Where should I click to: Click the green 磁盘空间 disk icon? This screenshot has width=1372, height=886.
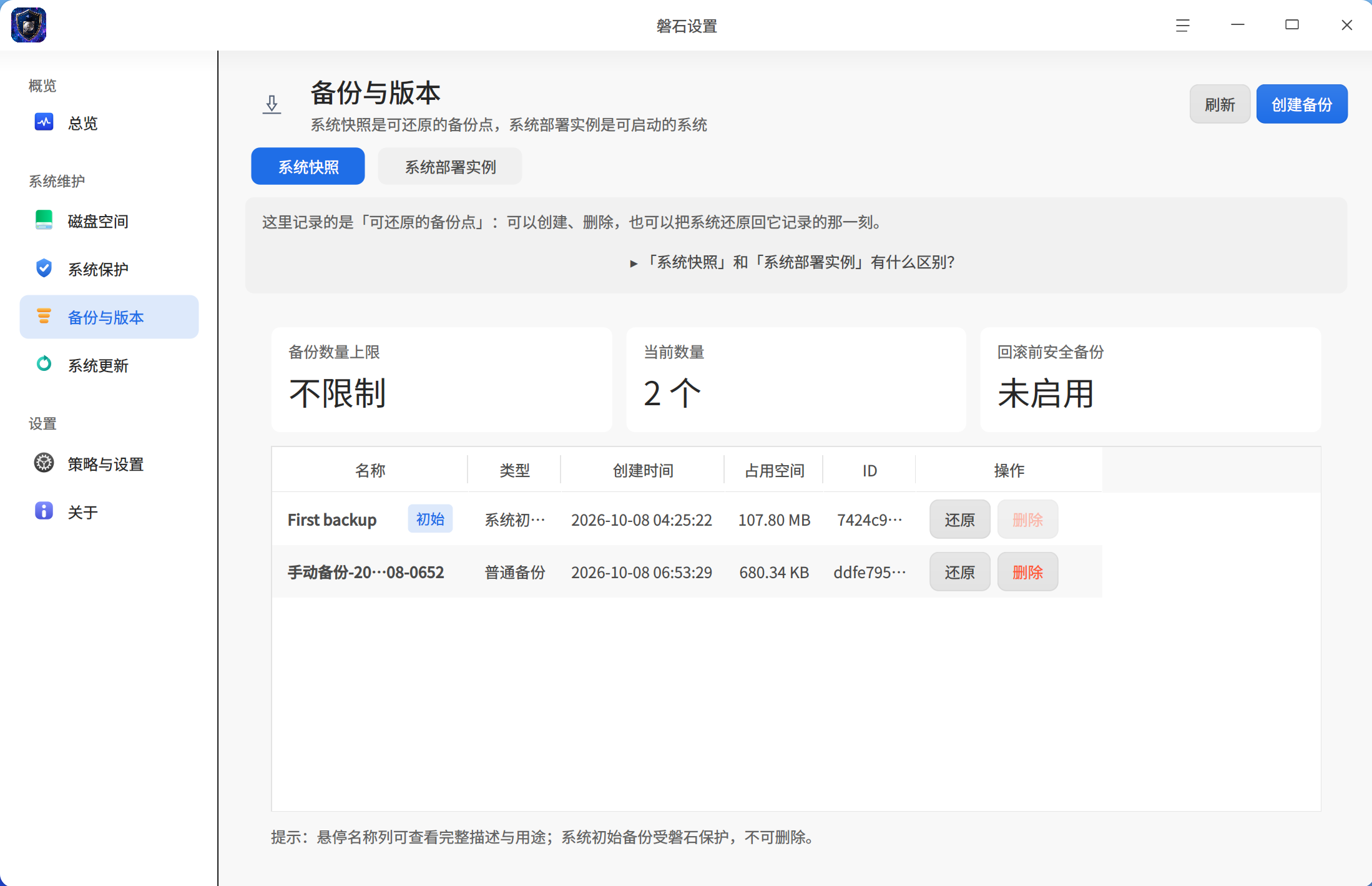click(44, 220)
